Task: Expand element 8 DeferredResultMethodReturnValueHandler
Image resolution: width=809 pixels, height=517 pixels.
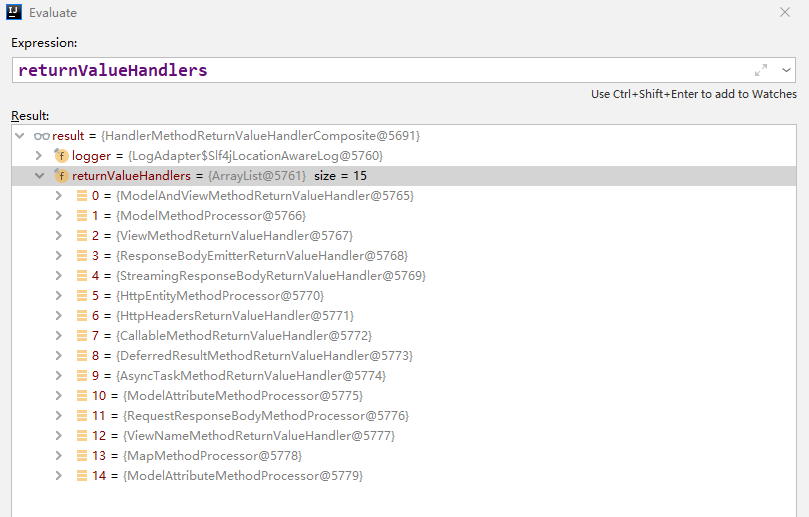Action: [59, 356]
